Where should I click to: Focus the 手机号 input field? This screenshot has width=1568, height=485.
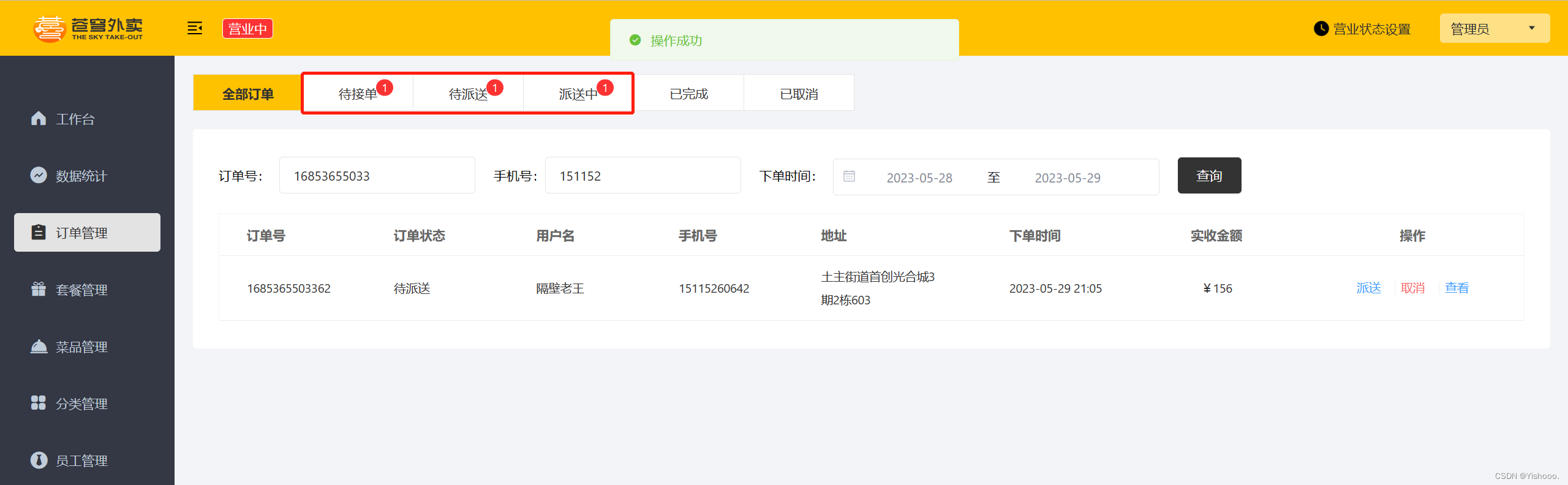643,176
